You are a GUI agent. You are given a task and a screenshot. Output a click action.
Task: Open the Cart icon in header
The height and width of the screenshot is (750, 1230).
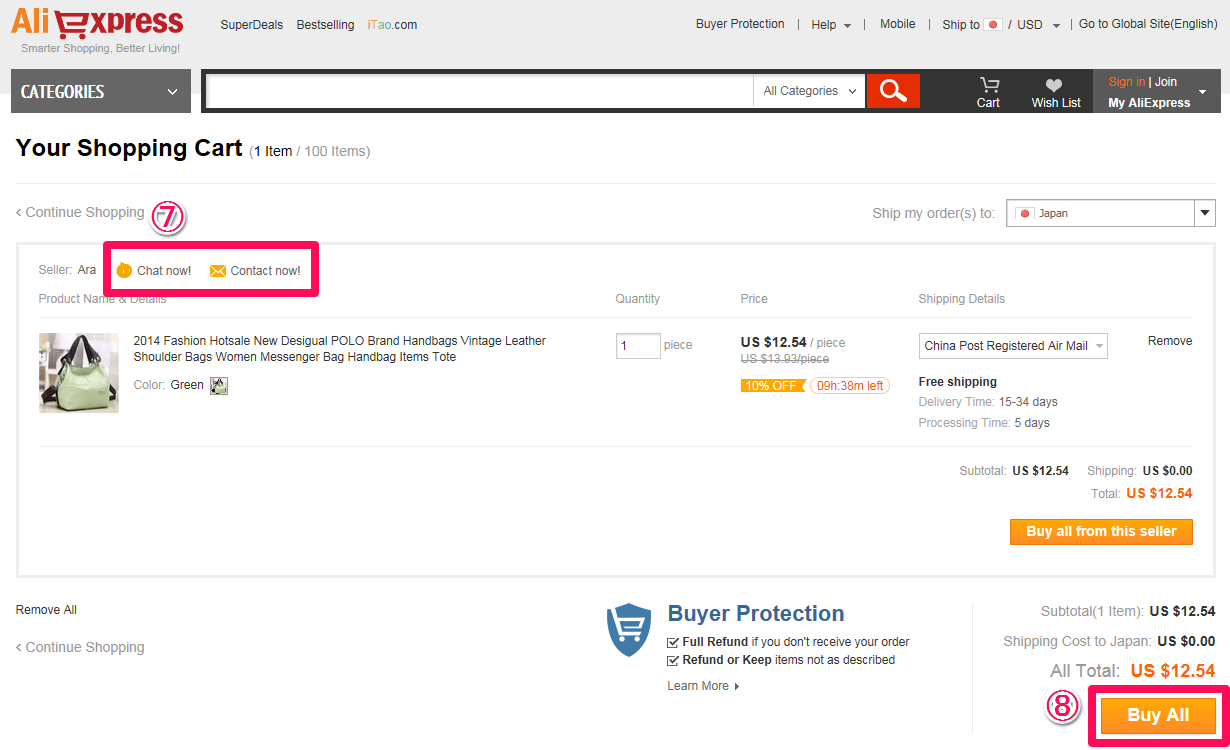(x=988, y=92)
